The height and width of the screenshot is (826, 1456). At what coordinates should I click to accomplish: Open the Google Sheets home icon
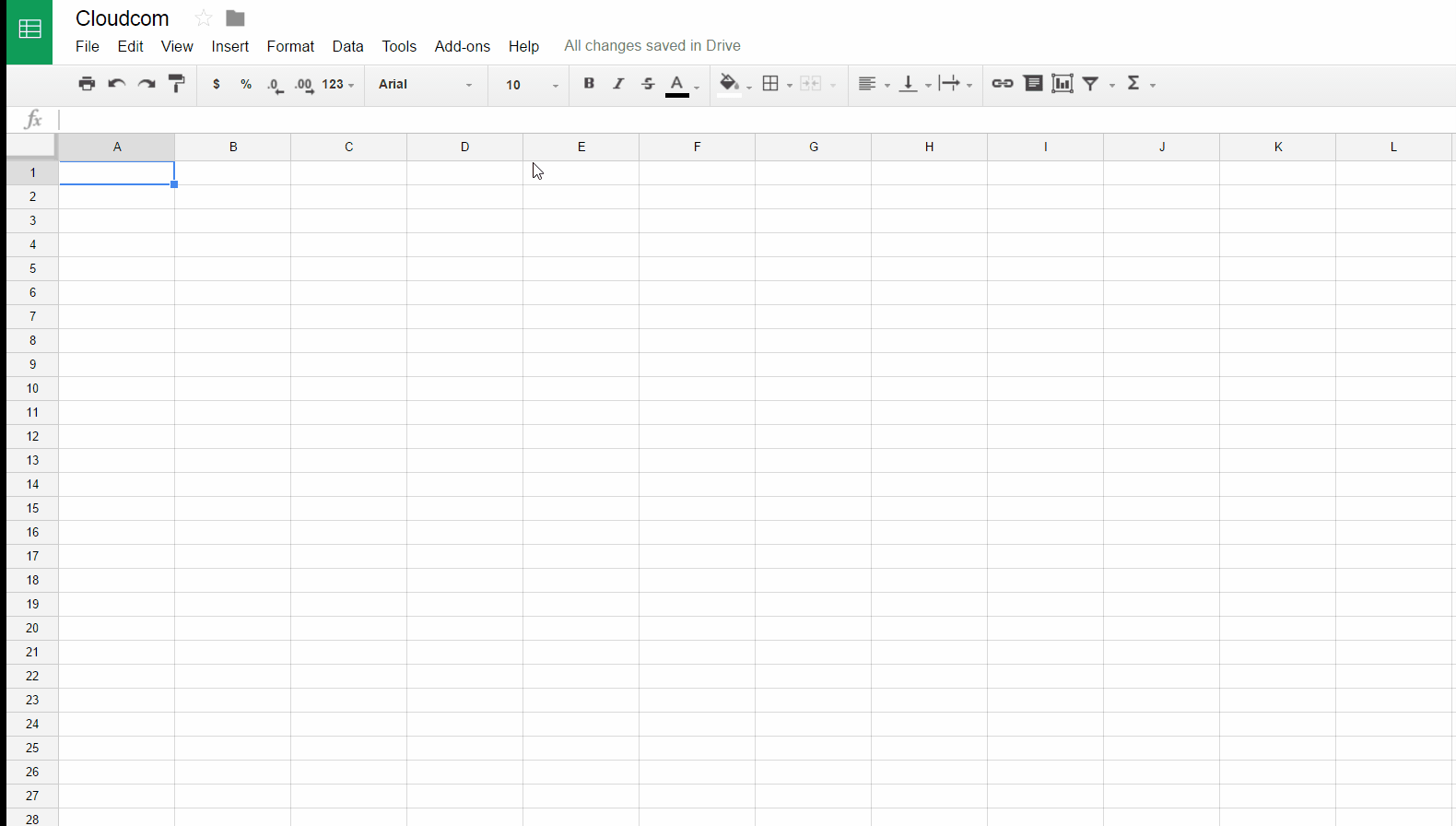pyautogui.click(x=29, y=31)
